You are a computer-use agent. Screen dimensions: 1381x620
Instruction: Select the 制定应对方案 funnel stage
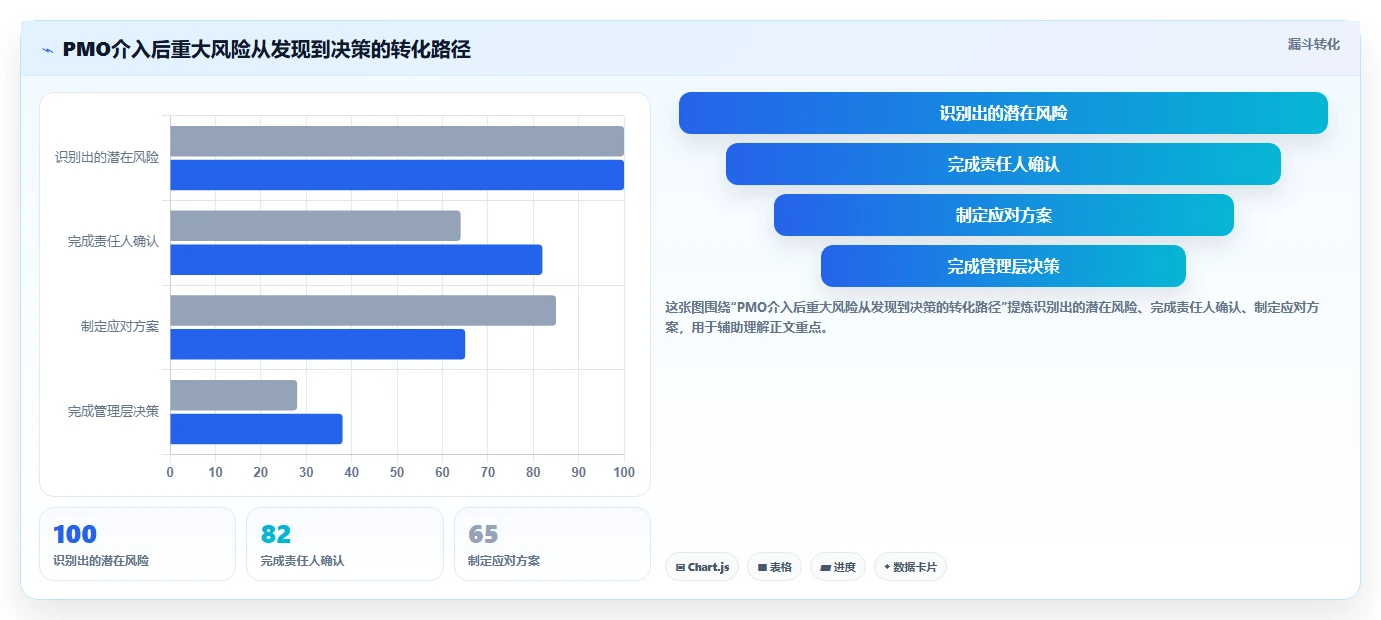point(1003,215)
